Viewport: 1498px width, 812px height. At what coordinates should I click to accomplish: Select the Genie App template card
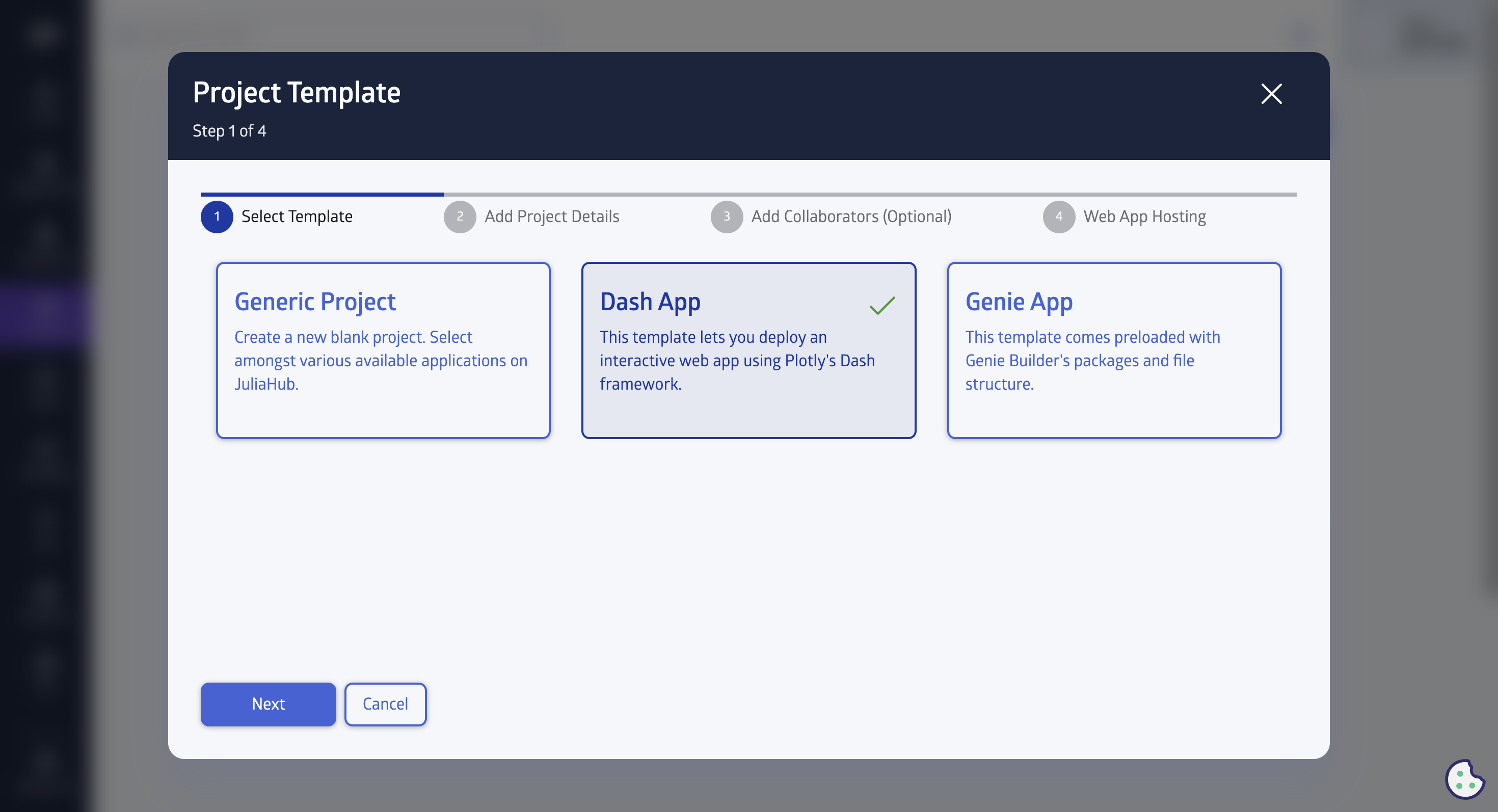(x=1114, y=350)
